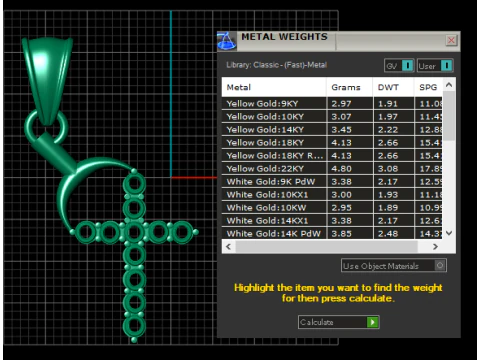The image size is (480, 360).
Task: Select the White Gold:10KW row
Action: pos(332,208)
